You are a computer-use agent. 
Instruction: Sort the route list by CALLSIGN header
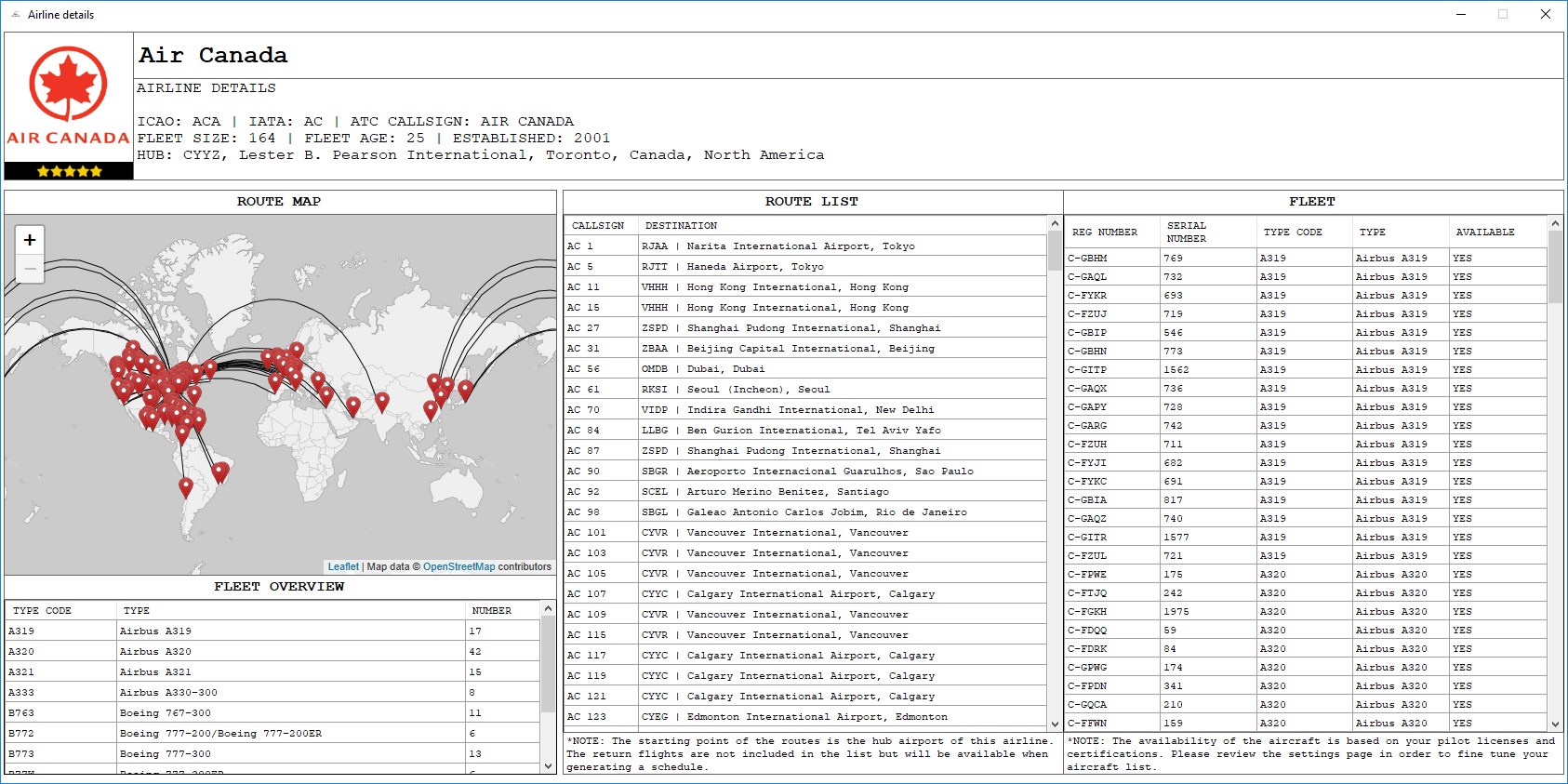point(598,226)
